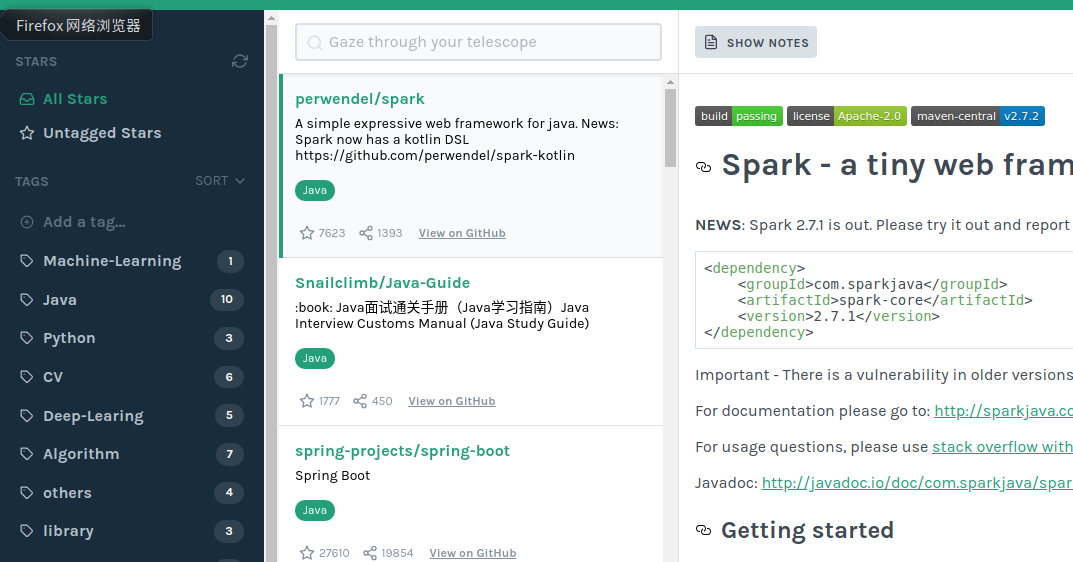This screenshot has height=562, width=1073.
Task: Click tag icon beside CV
Action: click(x=27, y=377)
